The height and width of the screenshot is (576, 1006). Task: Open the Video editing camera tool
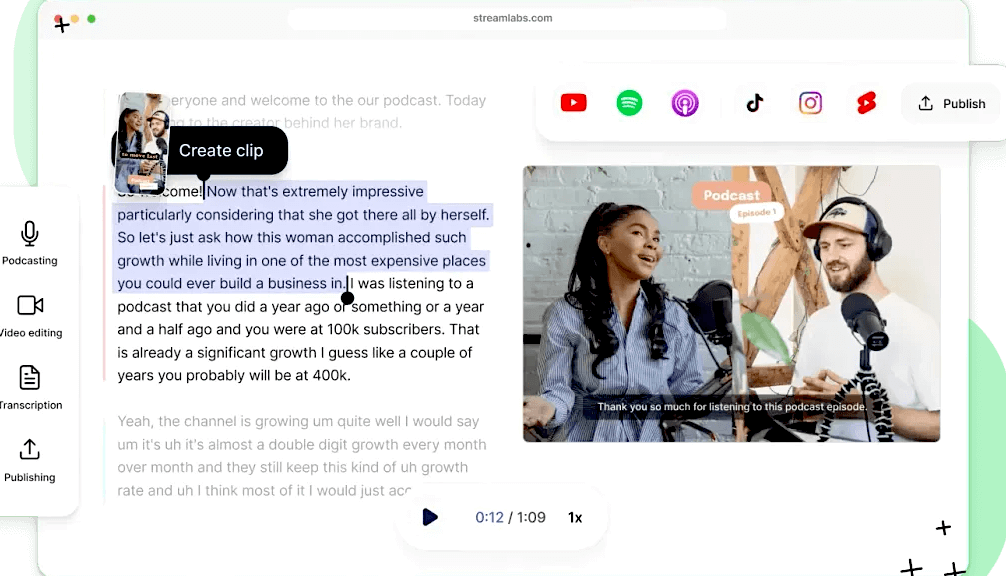30,315
